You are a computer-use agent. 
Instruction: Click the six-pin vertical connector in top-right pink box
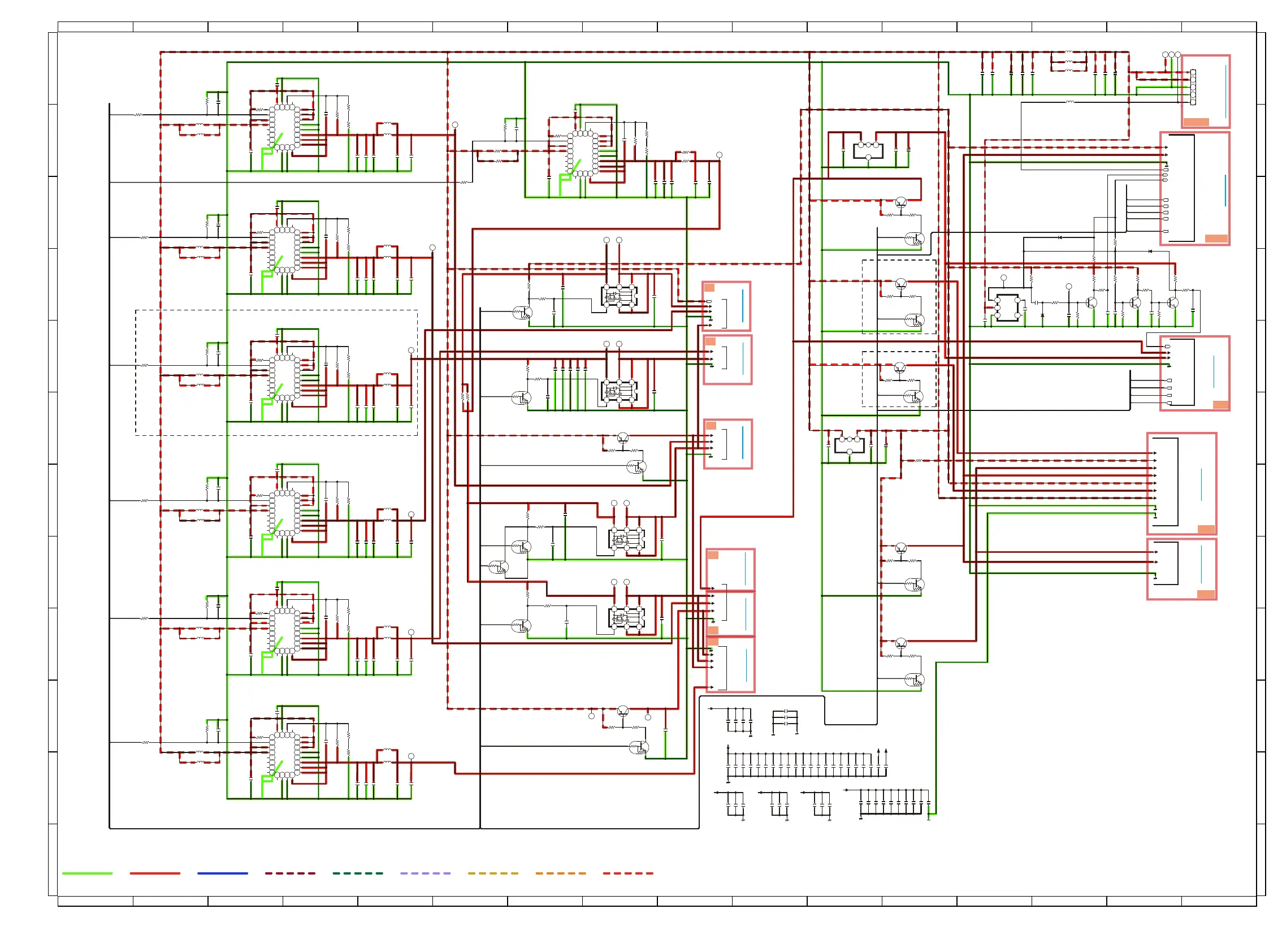(1193, 87)
